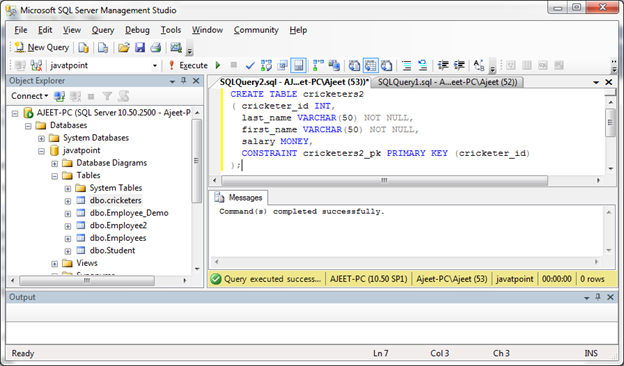Screen dimensions: 624x366
Task: Click the Object Explorer horizontal scrollbar
Action: pyautogui.click(x=87, y=280)
